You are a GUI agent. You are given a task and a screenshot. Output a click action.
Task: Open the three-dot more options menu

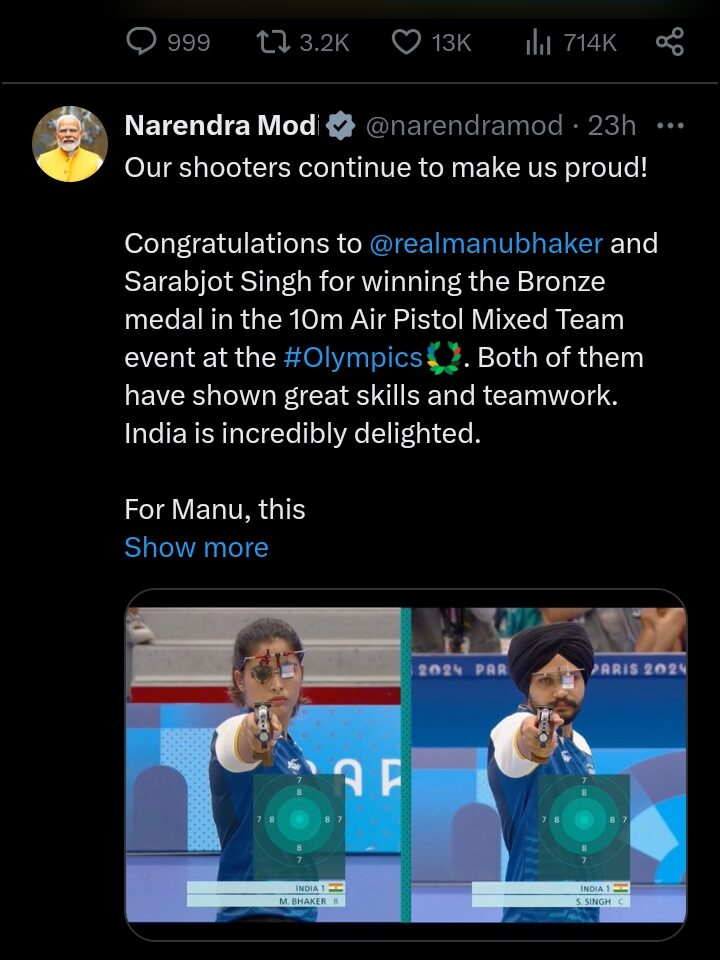(x=670, y=126)
